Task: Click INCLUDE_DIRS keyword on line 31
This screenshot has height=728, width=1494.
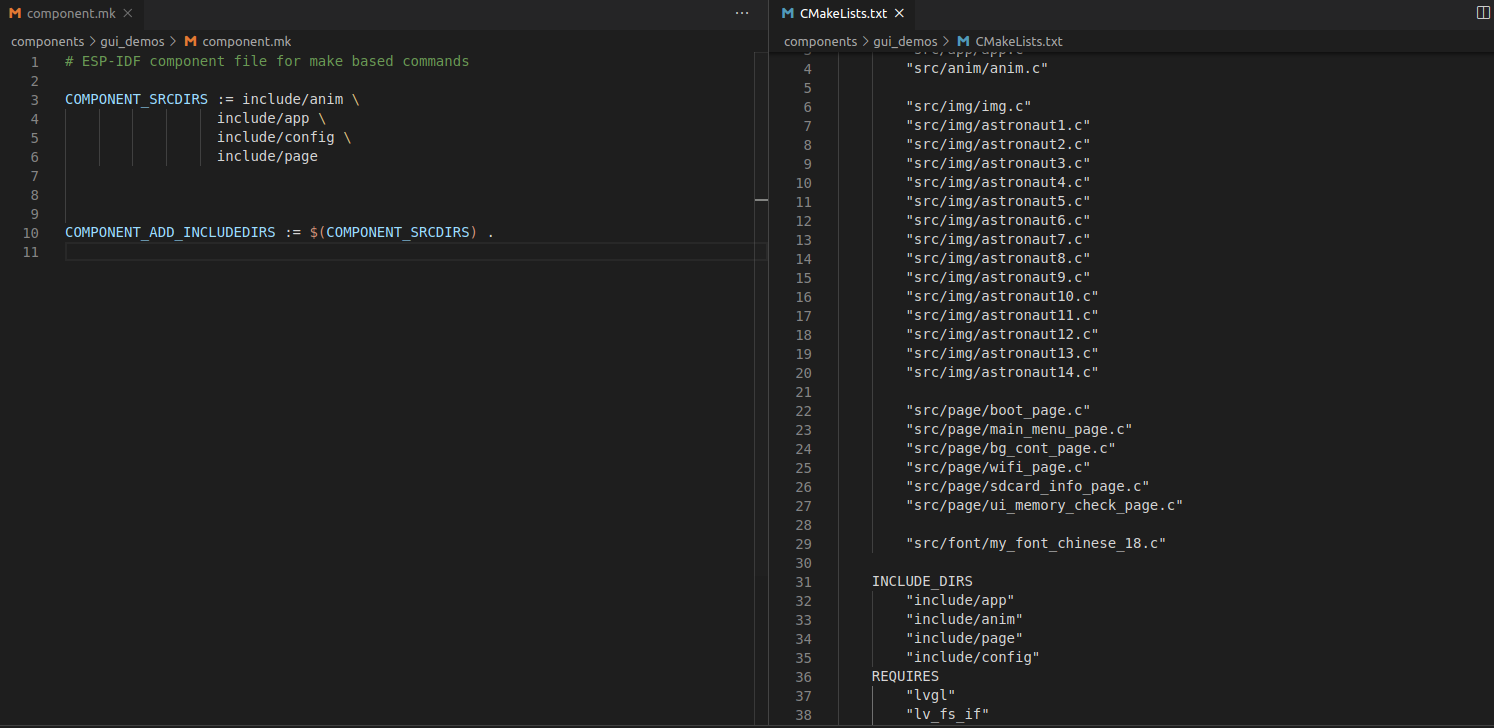Action: [922, 582]
